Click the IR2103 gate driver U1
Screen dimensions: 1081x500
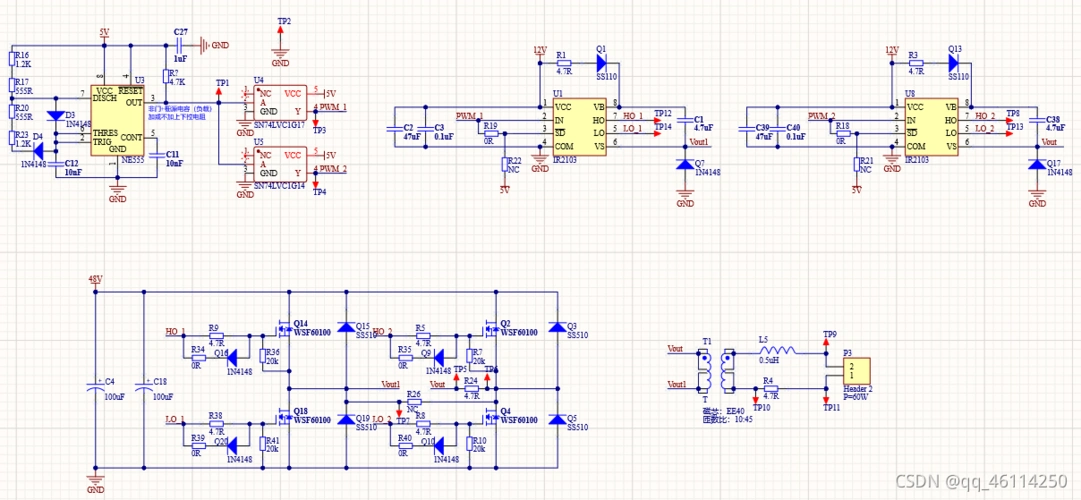tap(579, 126)
